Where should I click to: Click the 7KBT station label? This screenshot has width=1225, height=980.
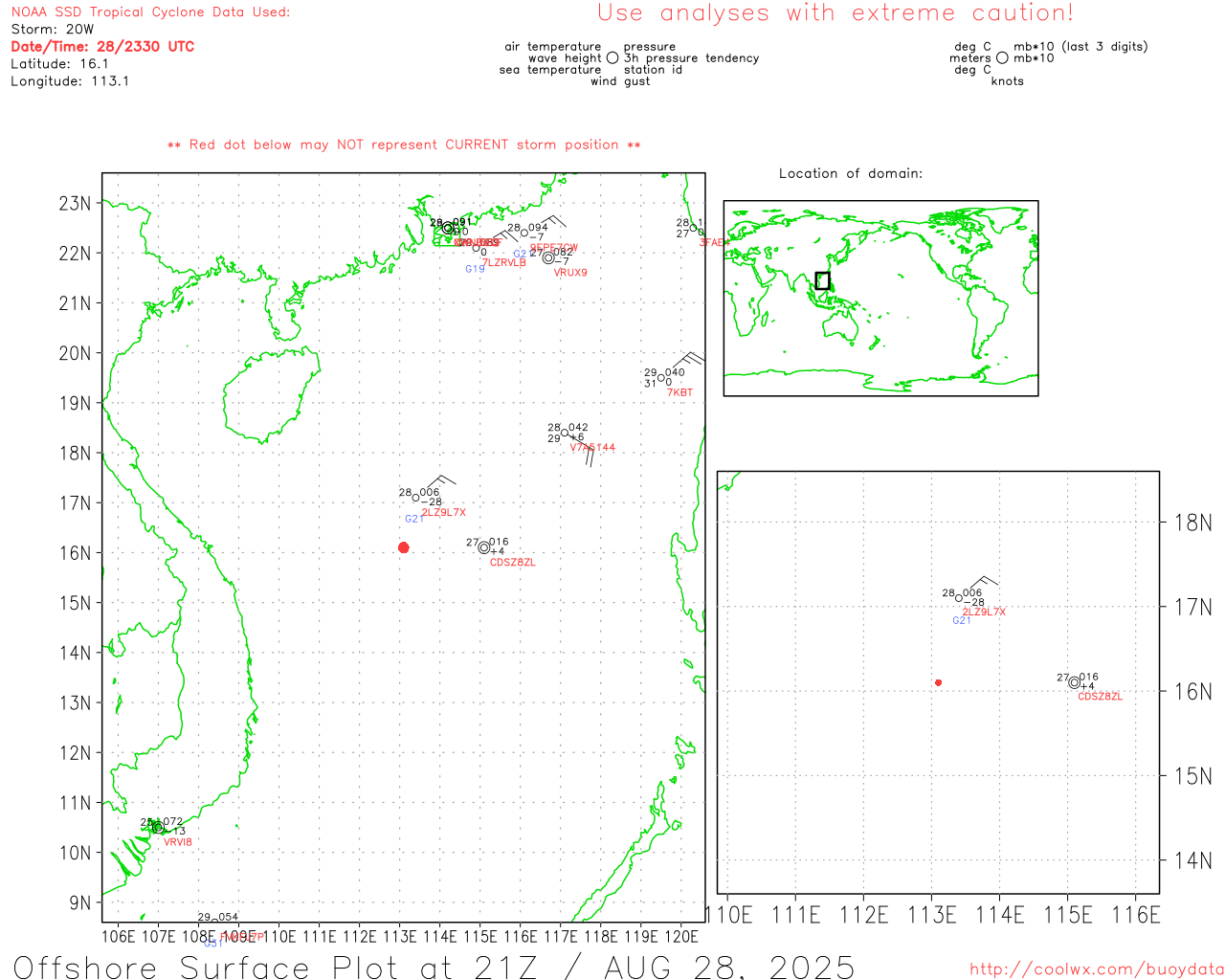click(680, 393)
